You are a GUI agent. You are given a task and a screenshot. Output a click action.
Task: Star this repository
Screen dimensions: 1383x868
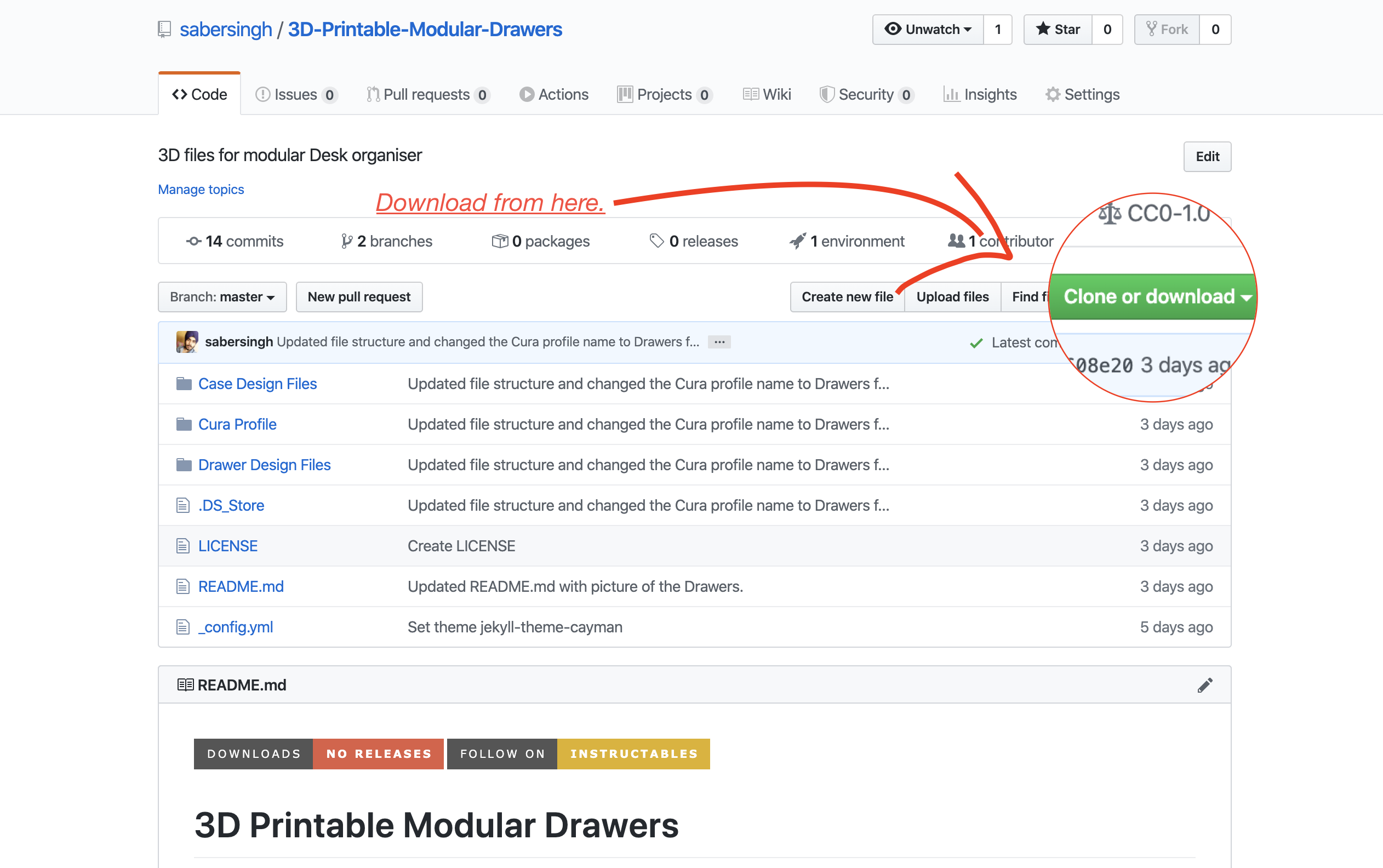pos(1058,29)
